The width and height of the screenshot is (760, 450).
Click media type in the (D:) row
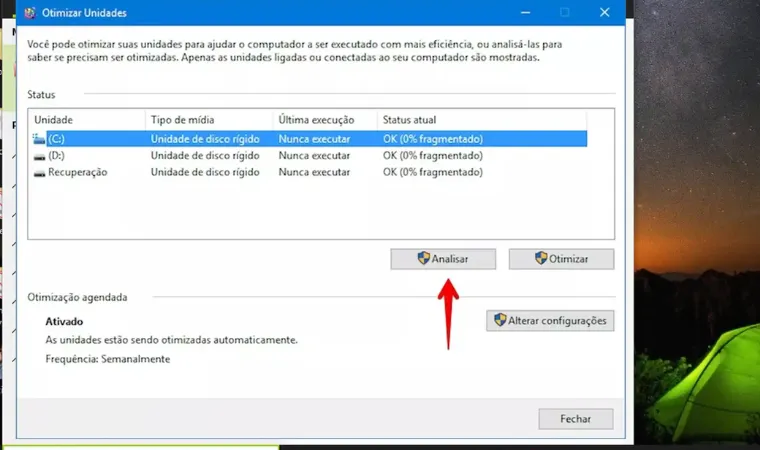click(205, 156)
